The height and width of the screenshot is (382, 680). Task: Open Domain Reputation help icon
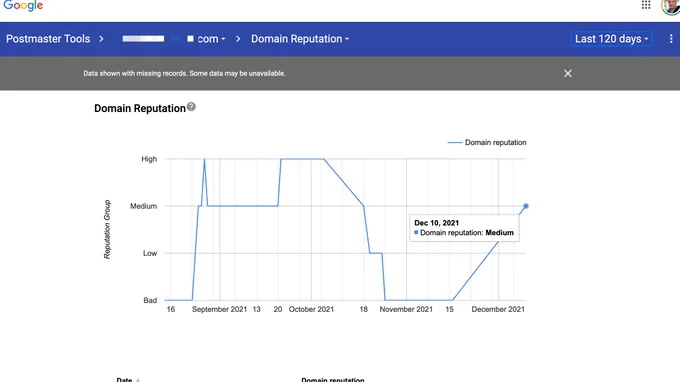click(191, 107)
